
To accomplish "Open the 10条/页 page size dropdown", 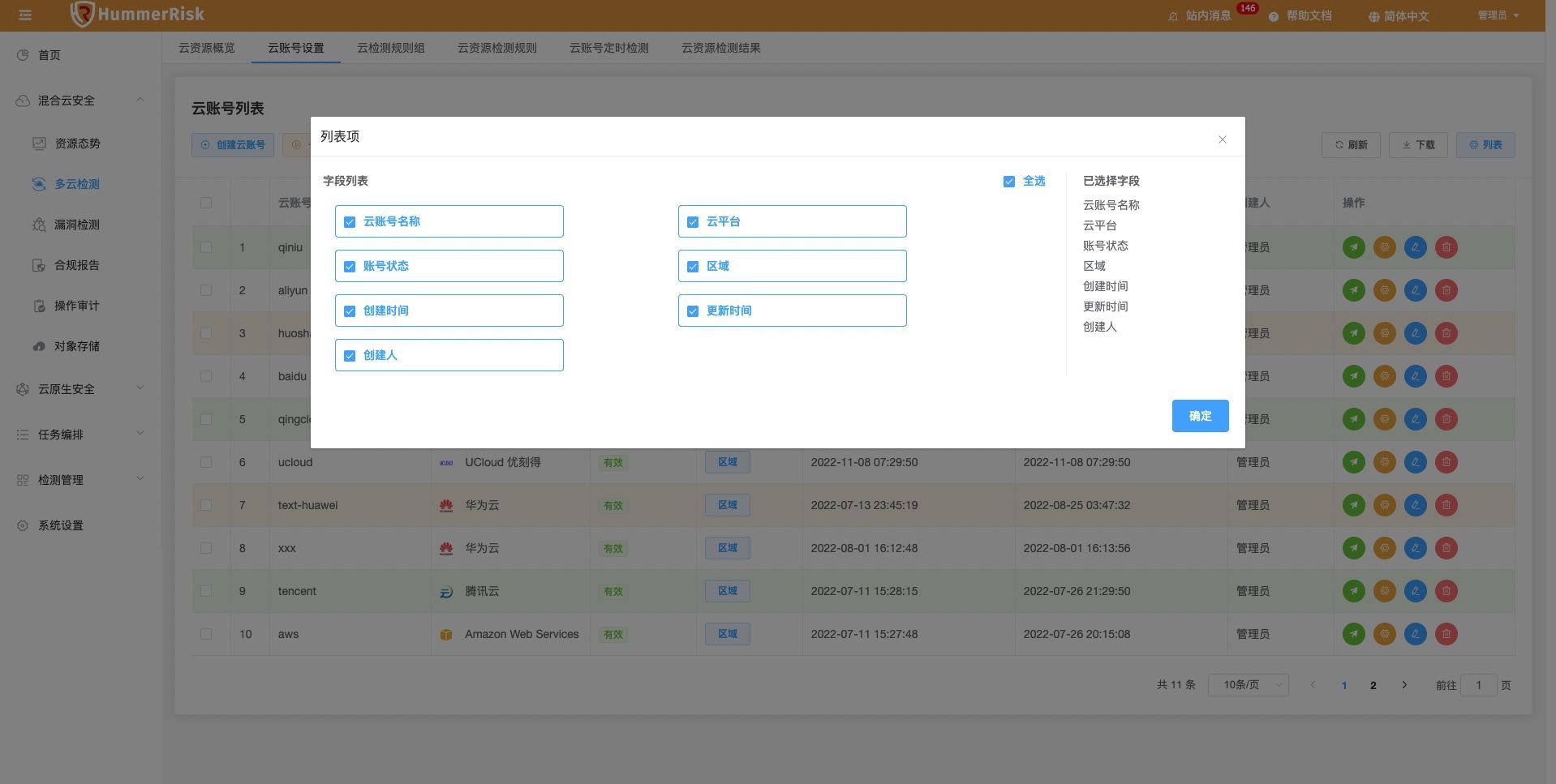I will point(1248,685).
